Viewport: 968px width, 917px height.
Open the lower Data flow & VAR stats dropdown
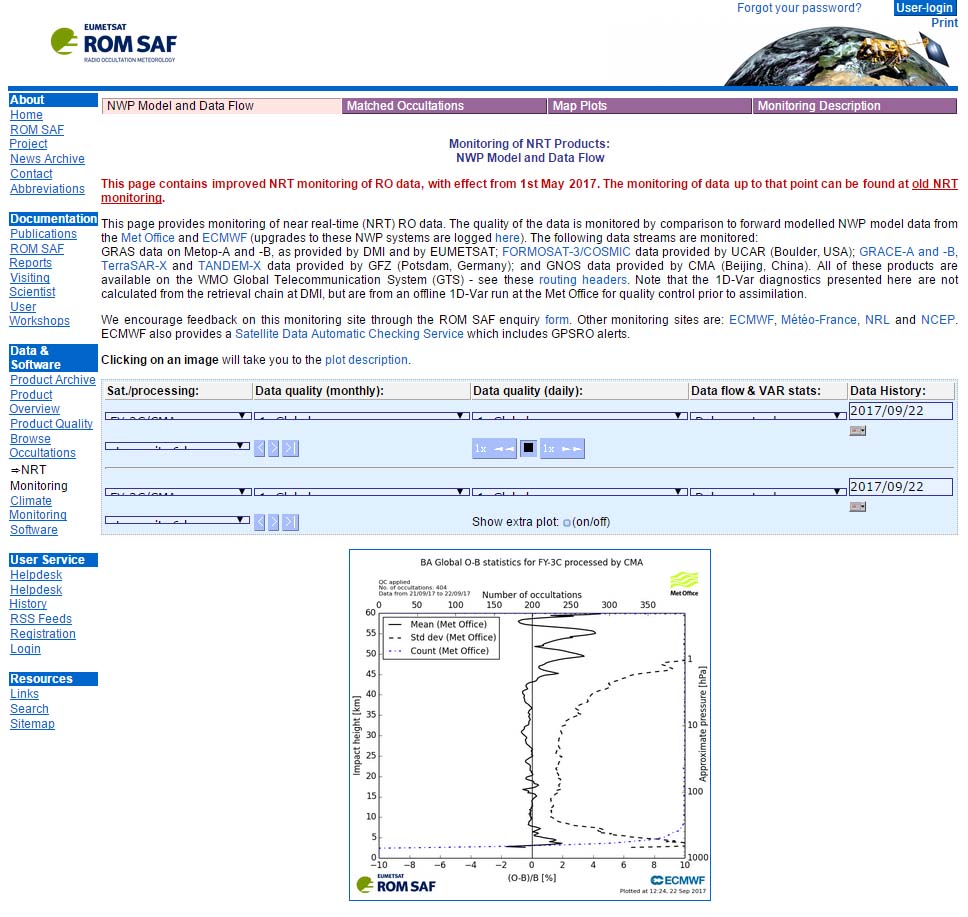point(768,492)
